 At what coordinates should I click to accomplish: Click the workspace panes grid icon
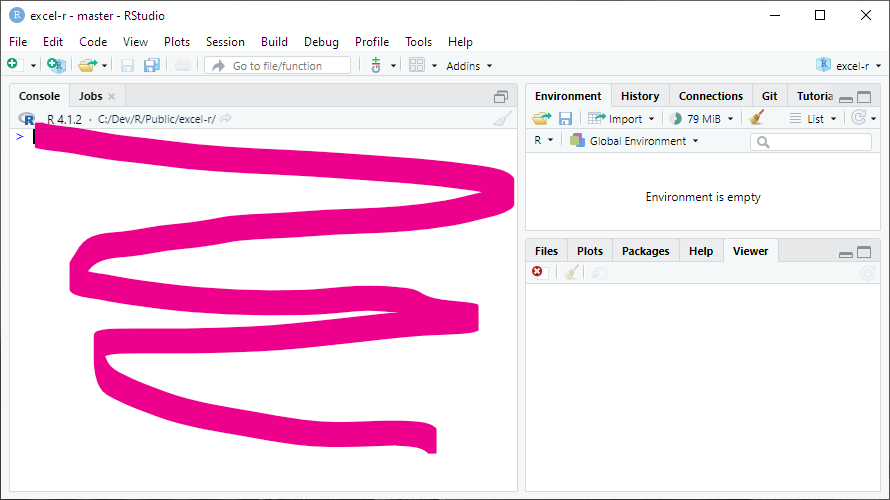[x=417, y=65]
